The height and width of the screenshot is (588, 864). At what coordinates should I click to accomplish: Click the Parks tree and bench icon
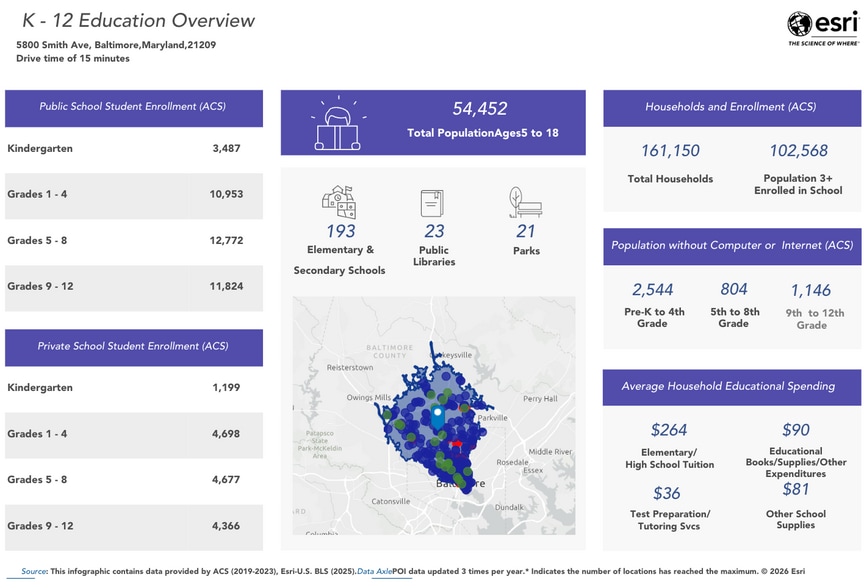pos(525,203)
